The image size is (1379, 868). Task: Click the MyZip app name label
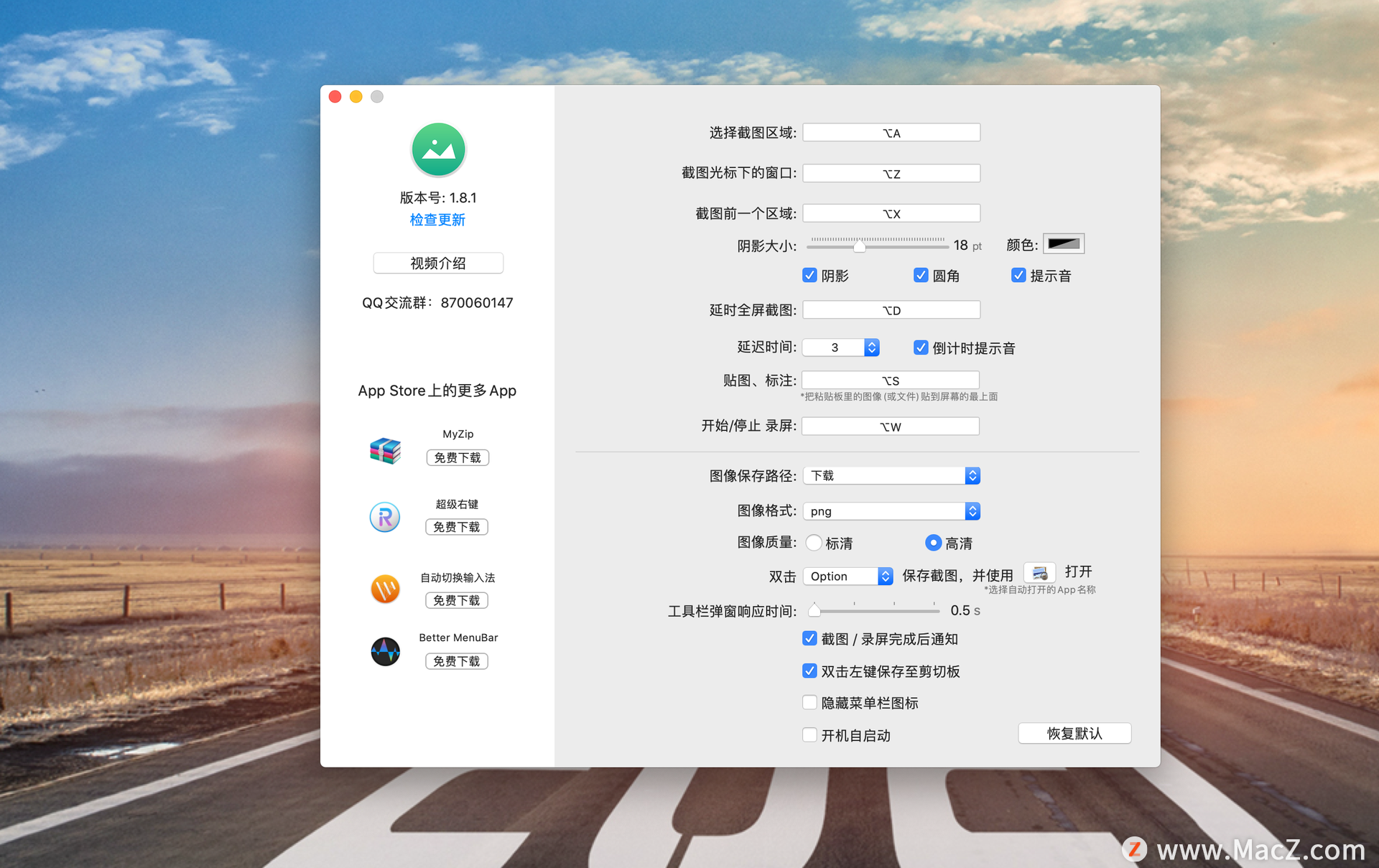coord(458,434)
